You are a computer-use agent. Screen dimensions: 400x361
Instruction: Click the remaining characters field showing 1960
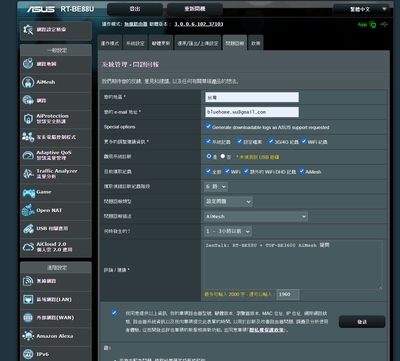(x=288, y=294)
